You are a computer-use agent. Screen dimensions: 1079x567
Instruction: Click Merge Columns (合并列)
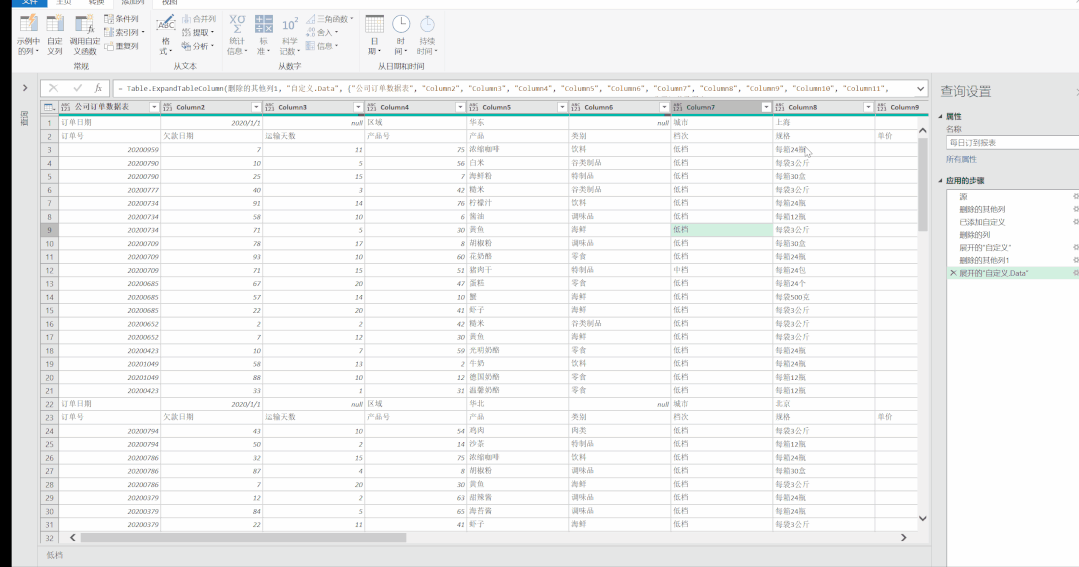(x=199, y=19)
